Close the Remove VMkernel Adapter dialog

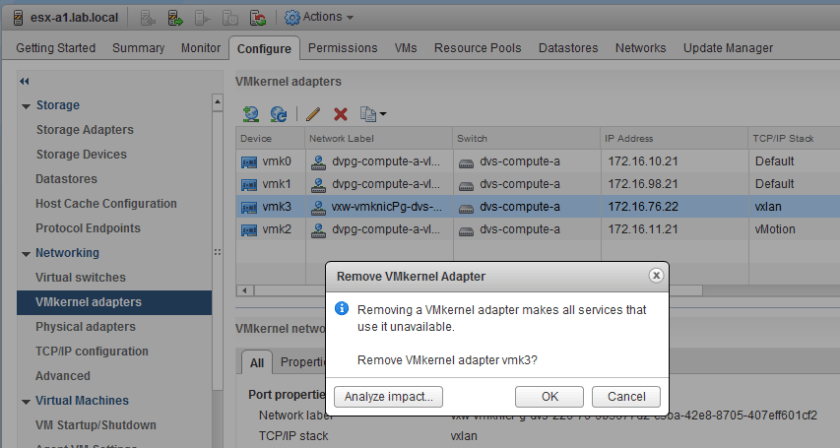click(x=656, y=275)
